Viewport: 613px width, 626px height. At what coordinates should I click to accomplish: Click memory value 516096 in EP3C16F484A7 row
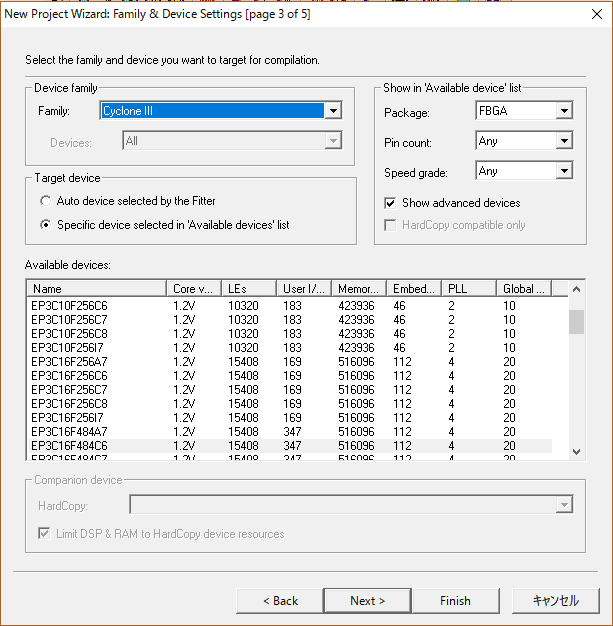pos(356,432)
